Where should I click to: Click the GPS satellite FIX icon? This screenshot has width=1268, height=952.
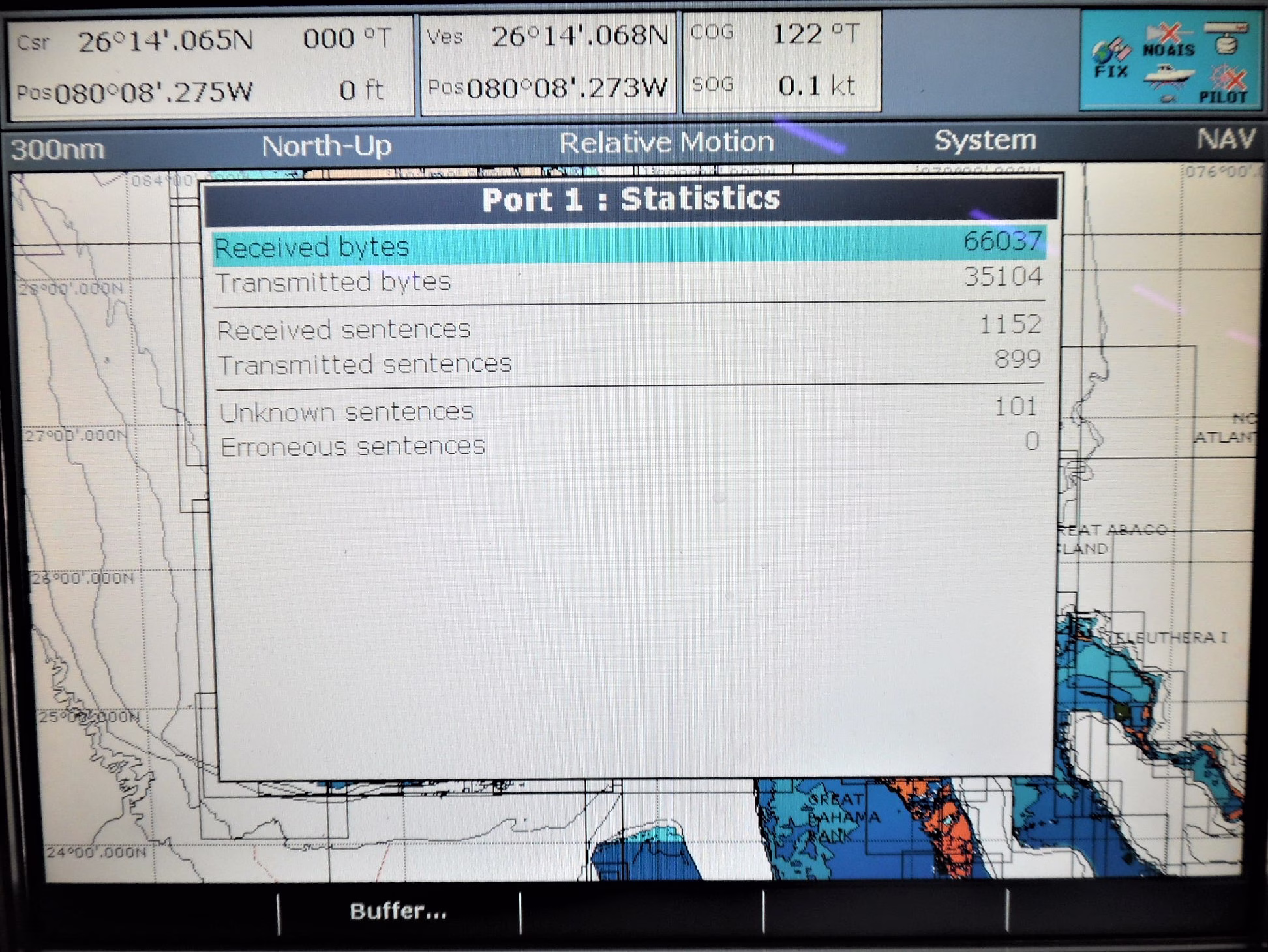tap(1111, 57)
